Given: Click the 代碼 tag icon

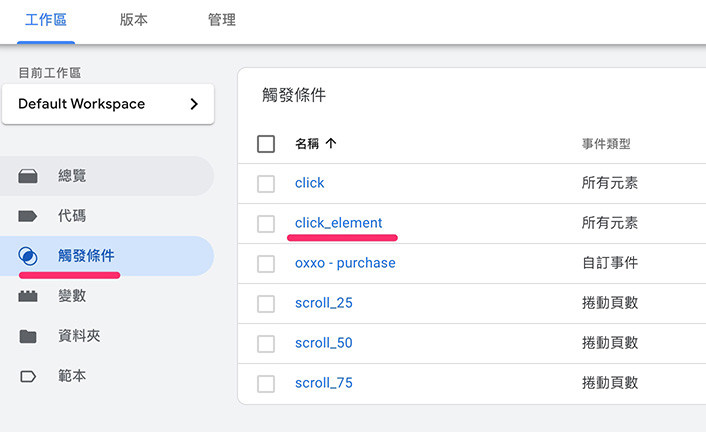Looking at the screenshot, I should (28, 216).
